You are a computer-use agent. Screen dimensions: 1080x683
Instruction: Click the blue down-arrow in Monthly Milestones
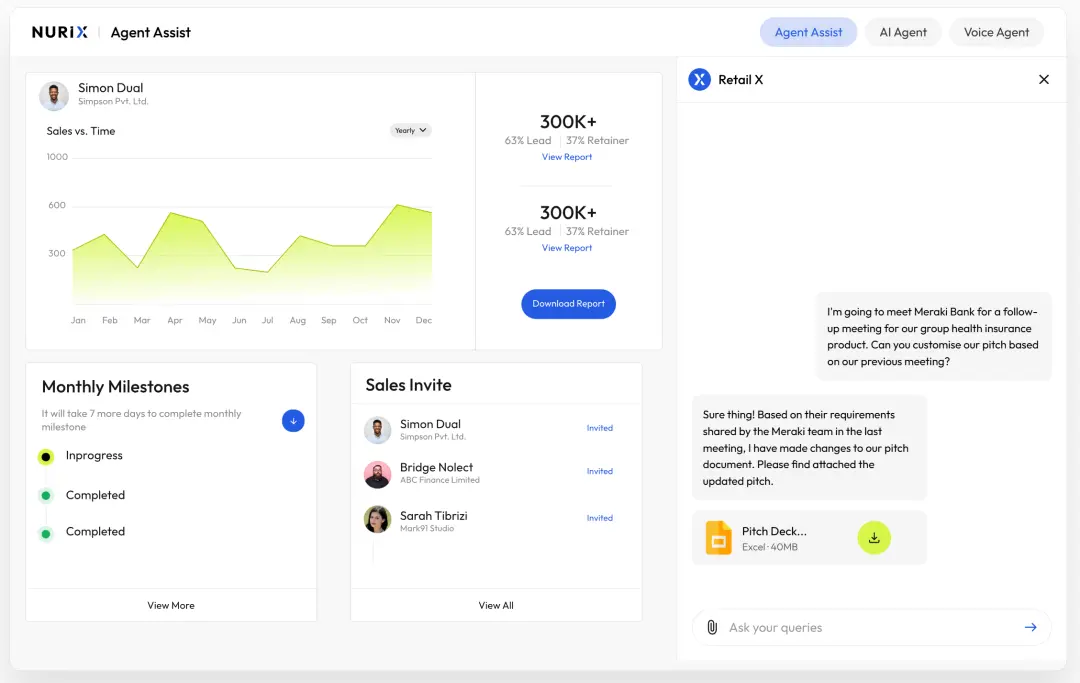293,421
